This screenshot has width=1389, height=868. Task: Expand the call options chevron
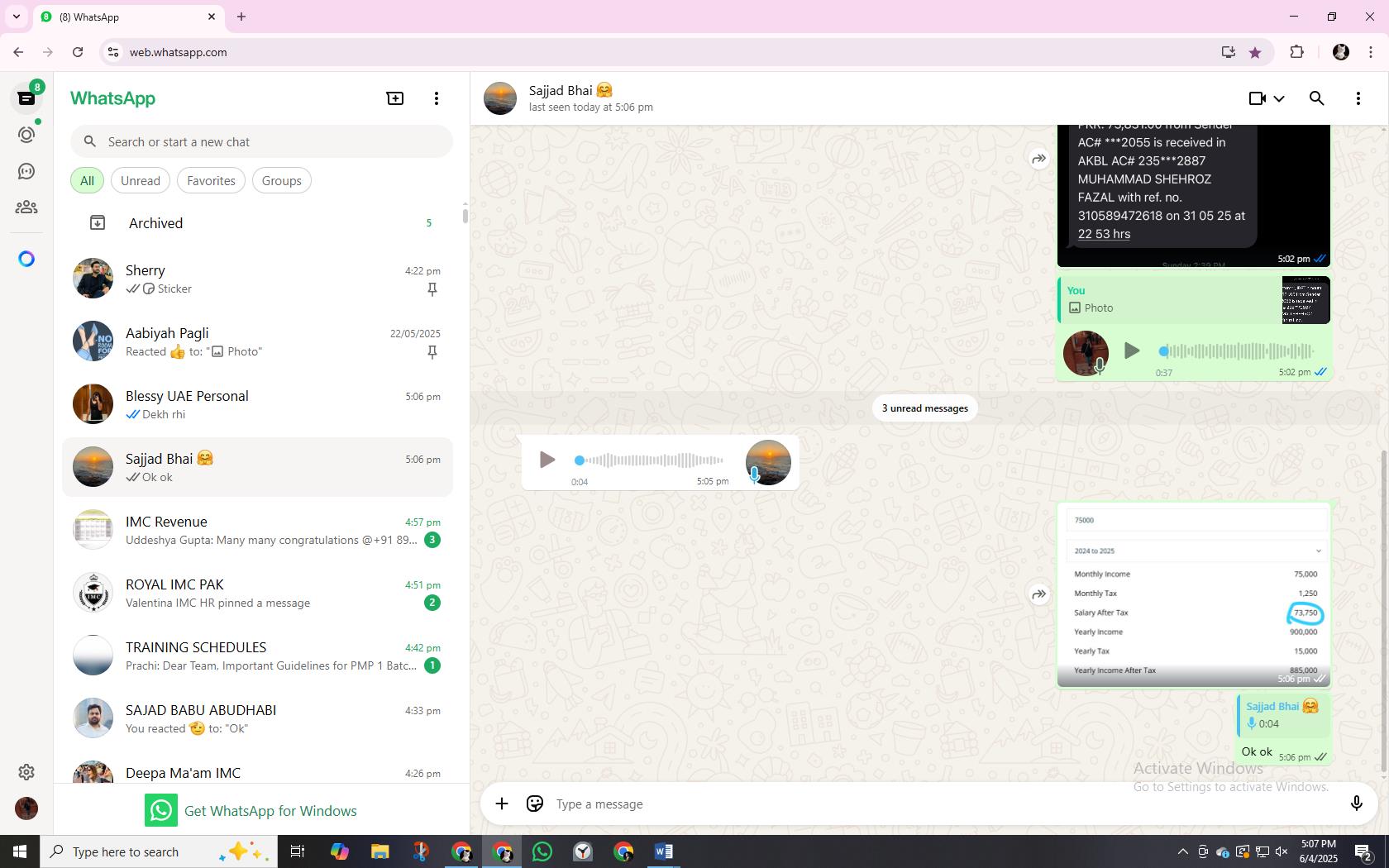click(1279, 98)
